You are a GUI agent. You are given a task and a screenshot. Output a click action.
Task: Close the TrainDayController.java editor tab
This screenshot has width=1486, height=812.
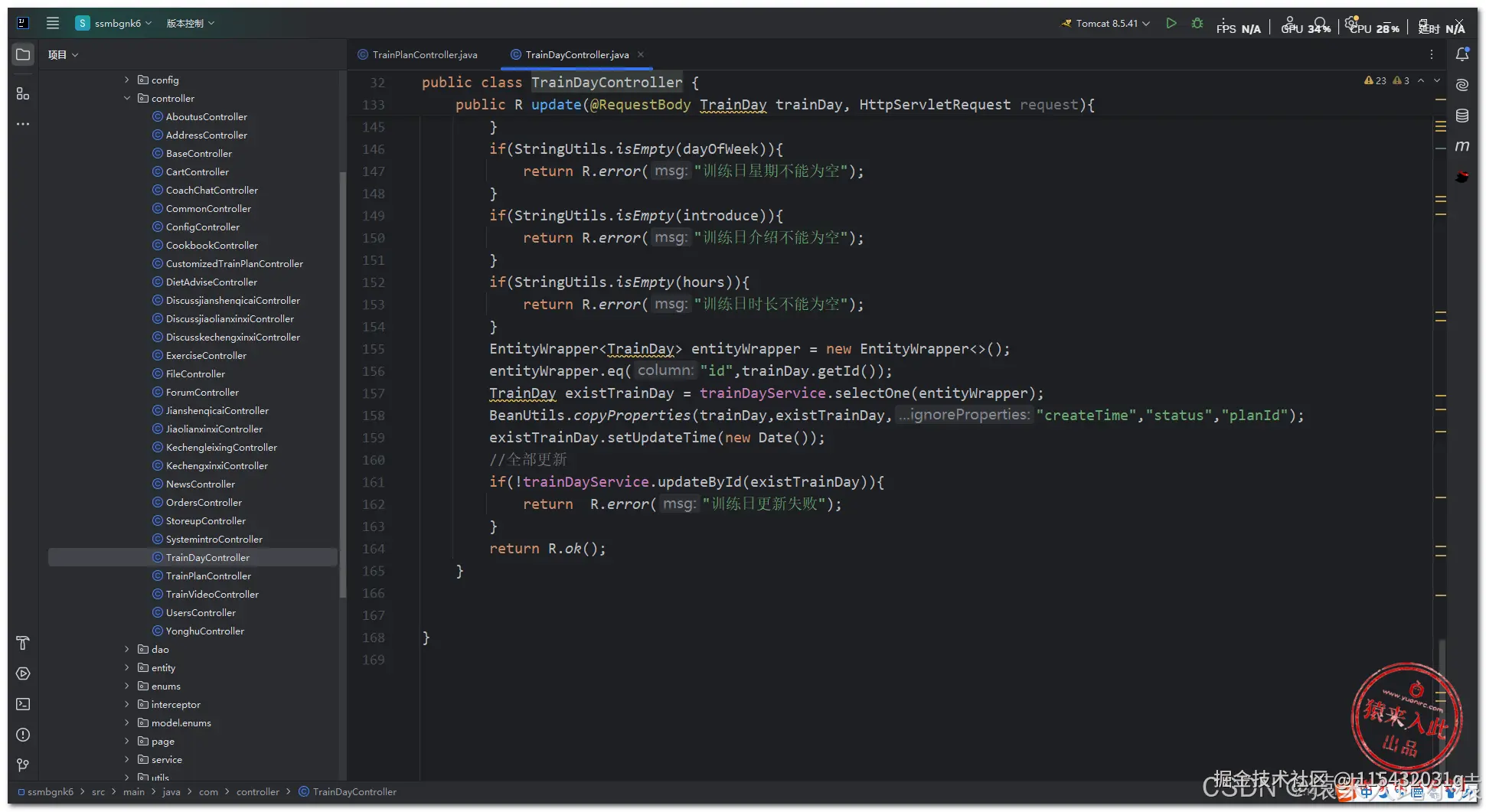[x=641, y=54]
